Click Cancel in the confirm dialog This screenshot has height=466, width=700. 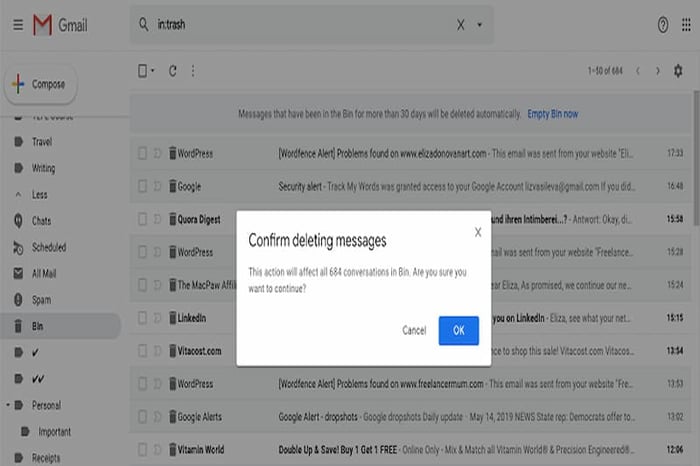414,330
